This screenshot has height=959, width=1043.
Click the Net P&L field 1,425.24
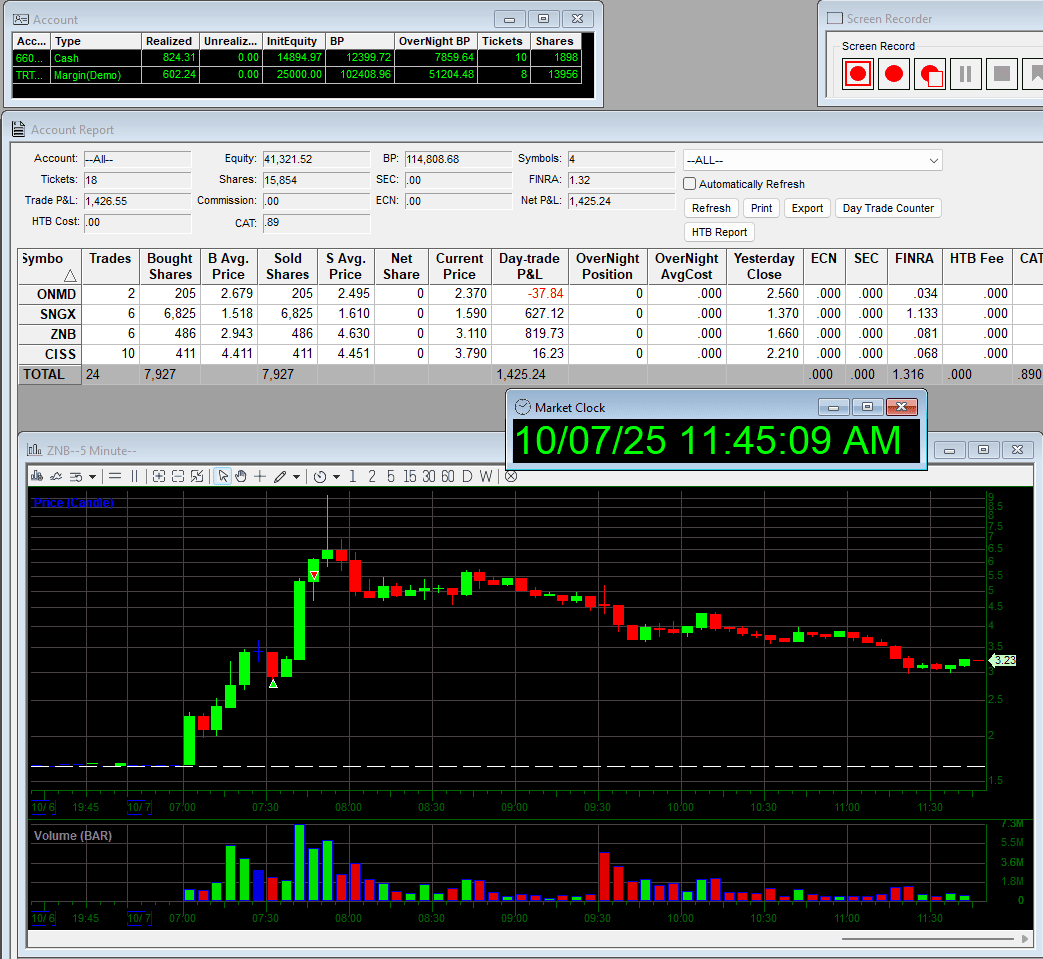click(x=621, y=201)
